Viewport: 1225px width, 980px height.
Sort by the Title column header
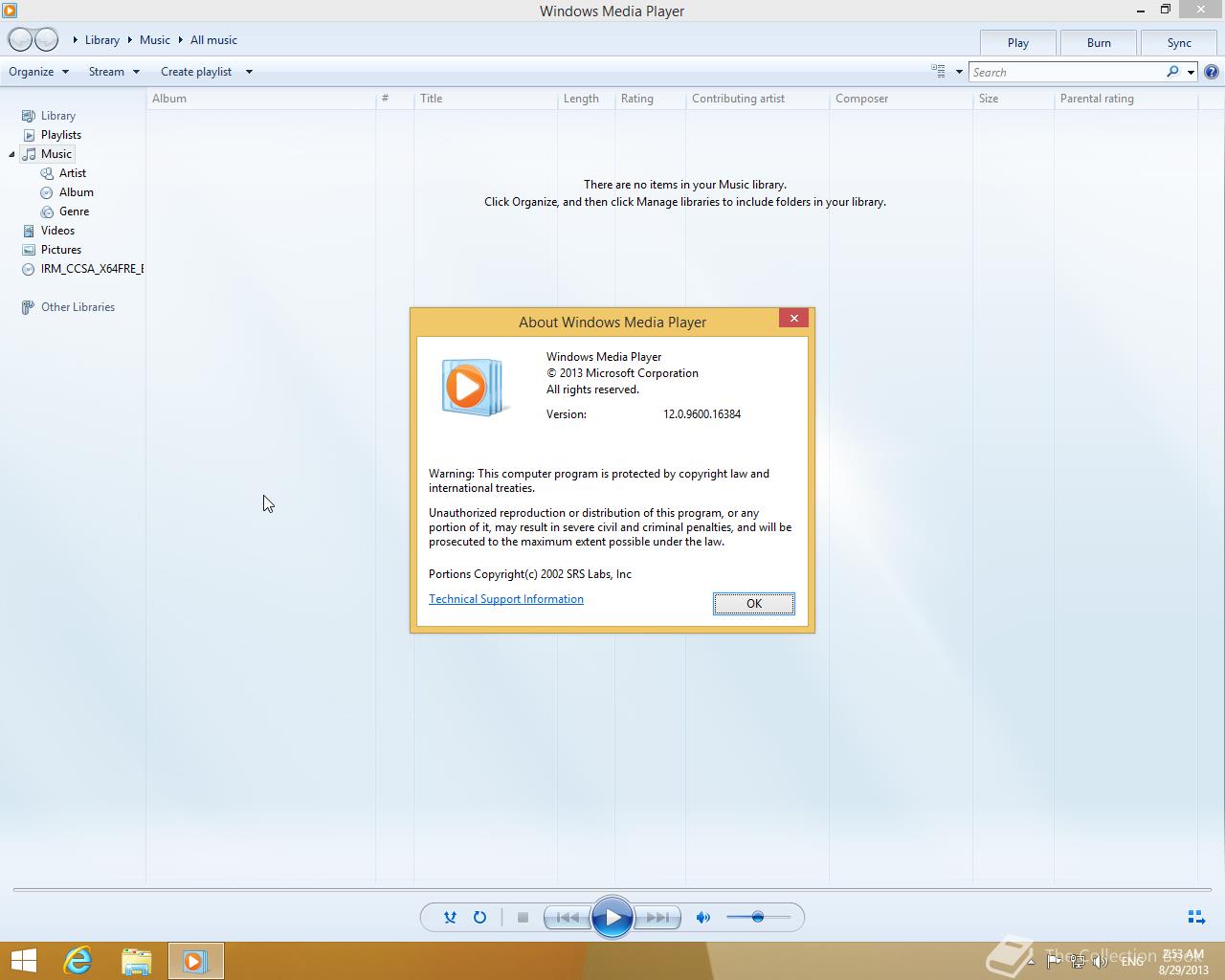pos(485,99)
